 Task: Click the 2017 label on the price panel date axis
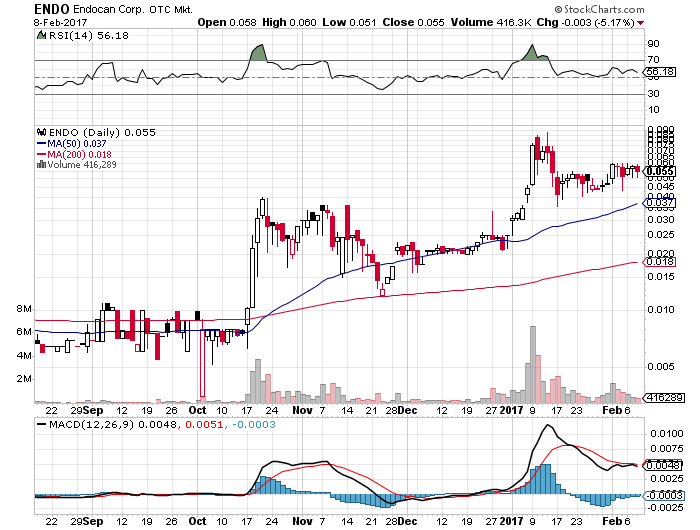point(511,410)
